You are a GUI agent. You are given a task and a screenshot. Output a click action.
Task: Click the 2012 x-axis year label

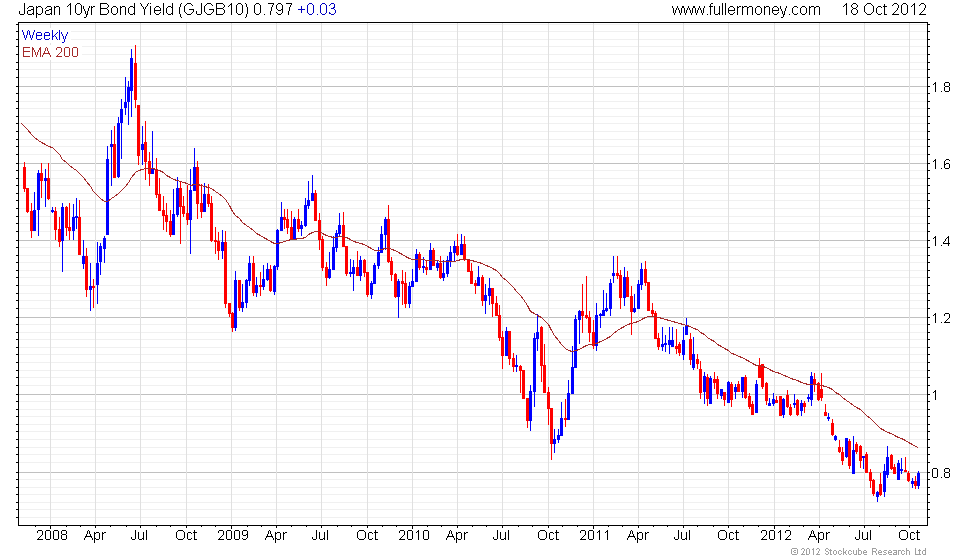pyautogui.click(x=776, y=535)
